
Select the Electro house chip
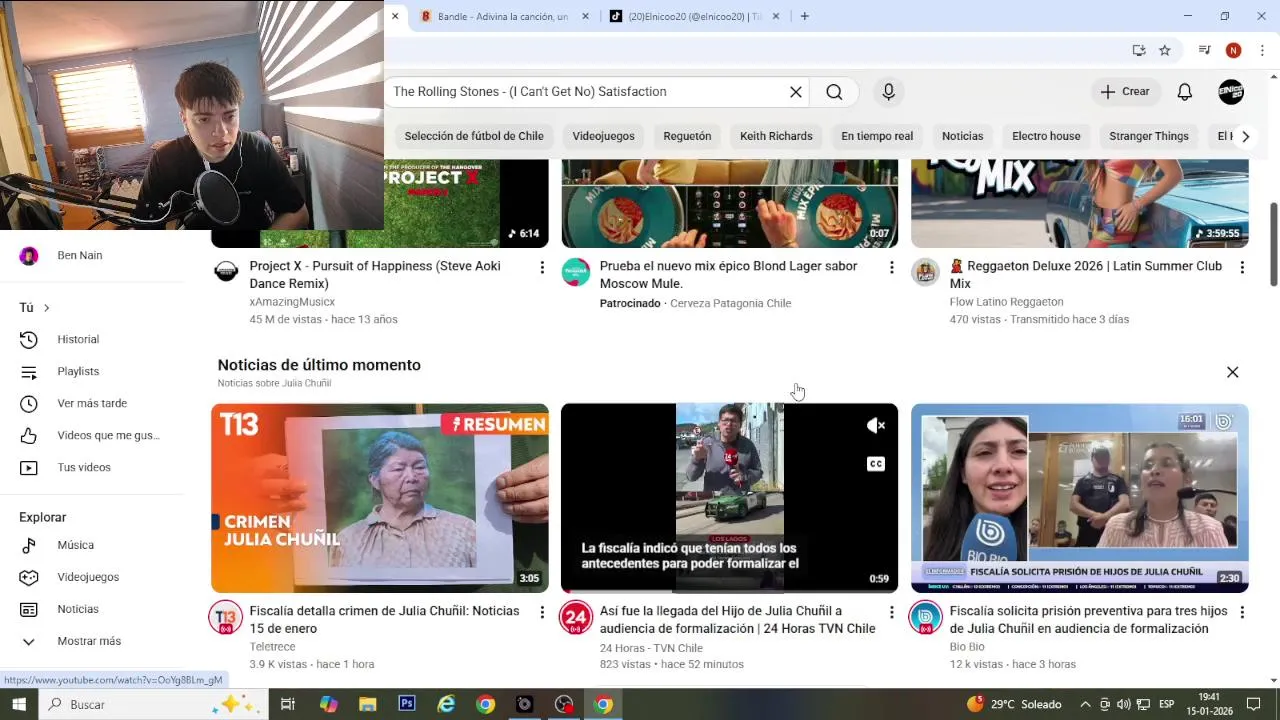click(x=1046, y=136)
